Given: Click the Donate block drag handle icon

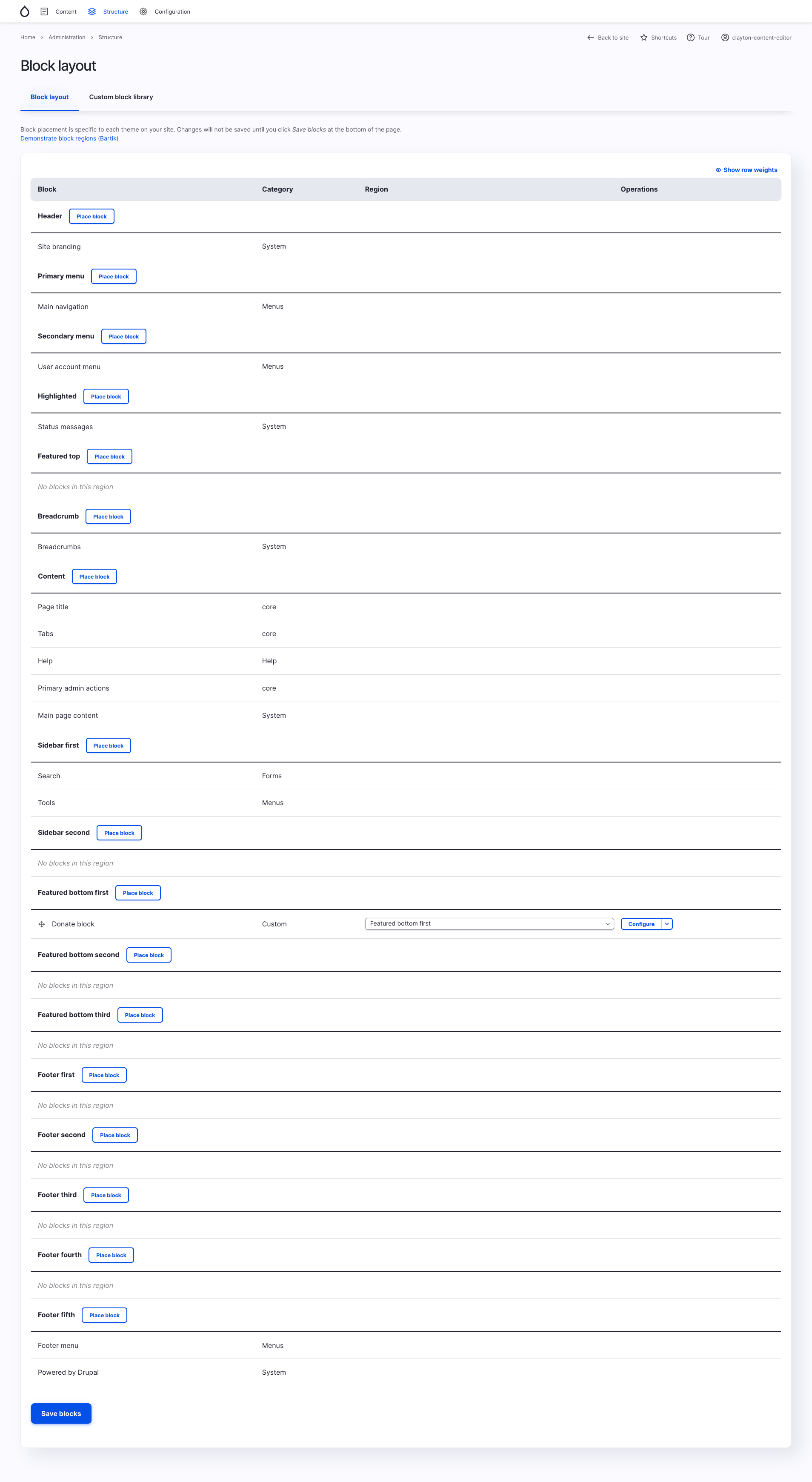Looking at the screenshot, I should [x=41, y=924].
